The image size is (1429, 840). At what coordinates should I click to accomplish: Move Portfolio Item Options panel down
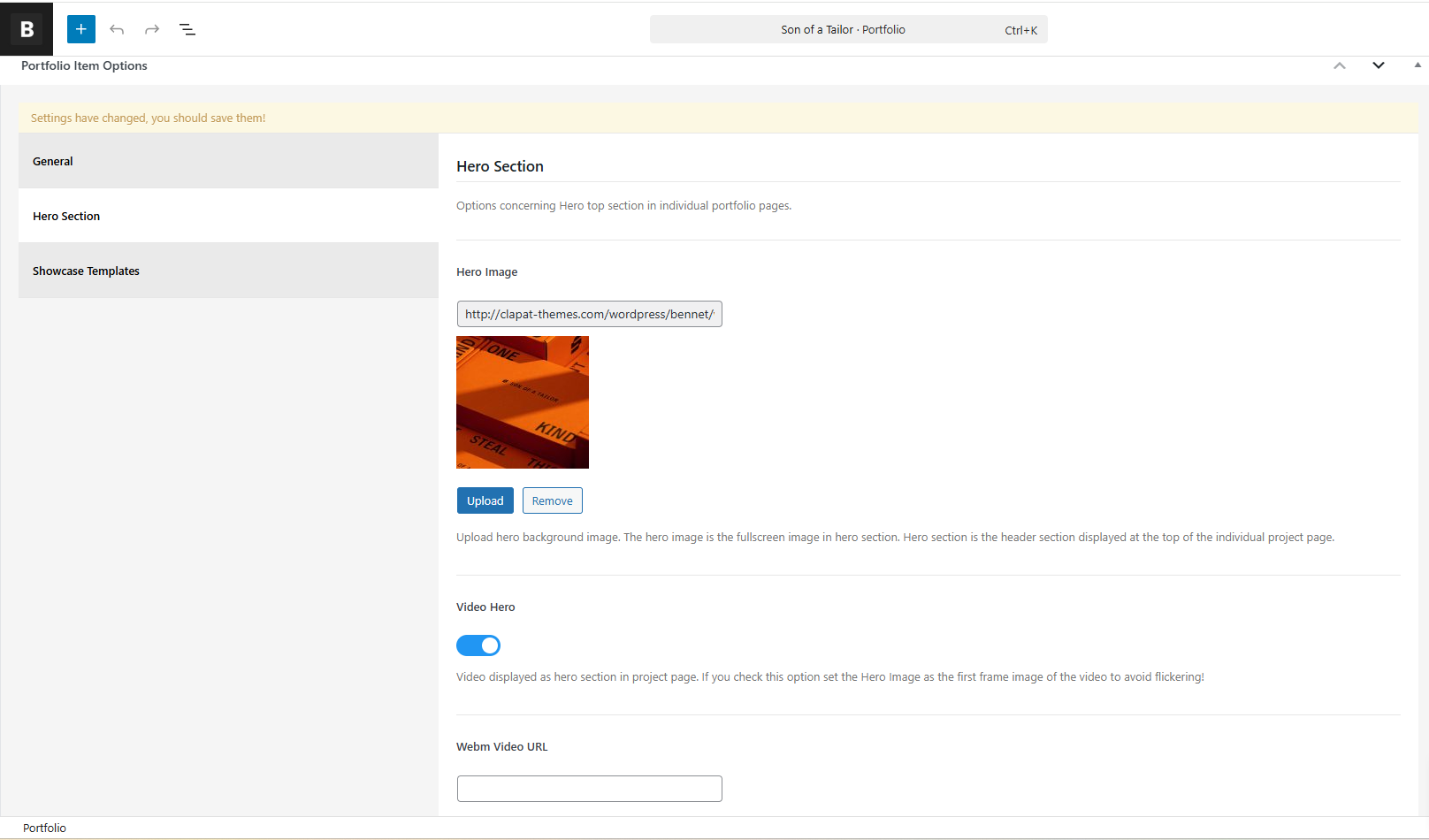coord(1378,65)
